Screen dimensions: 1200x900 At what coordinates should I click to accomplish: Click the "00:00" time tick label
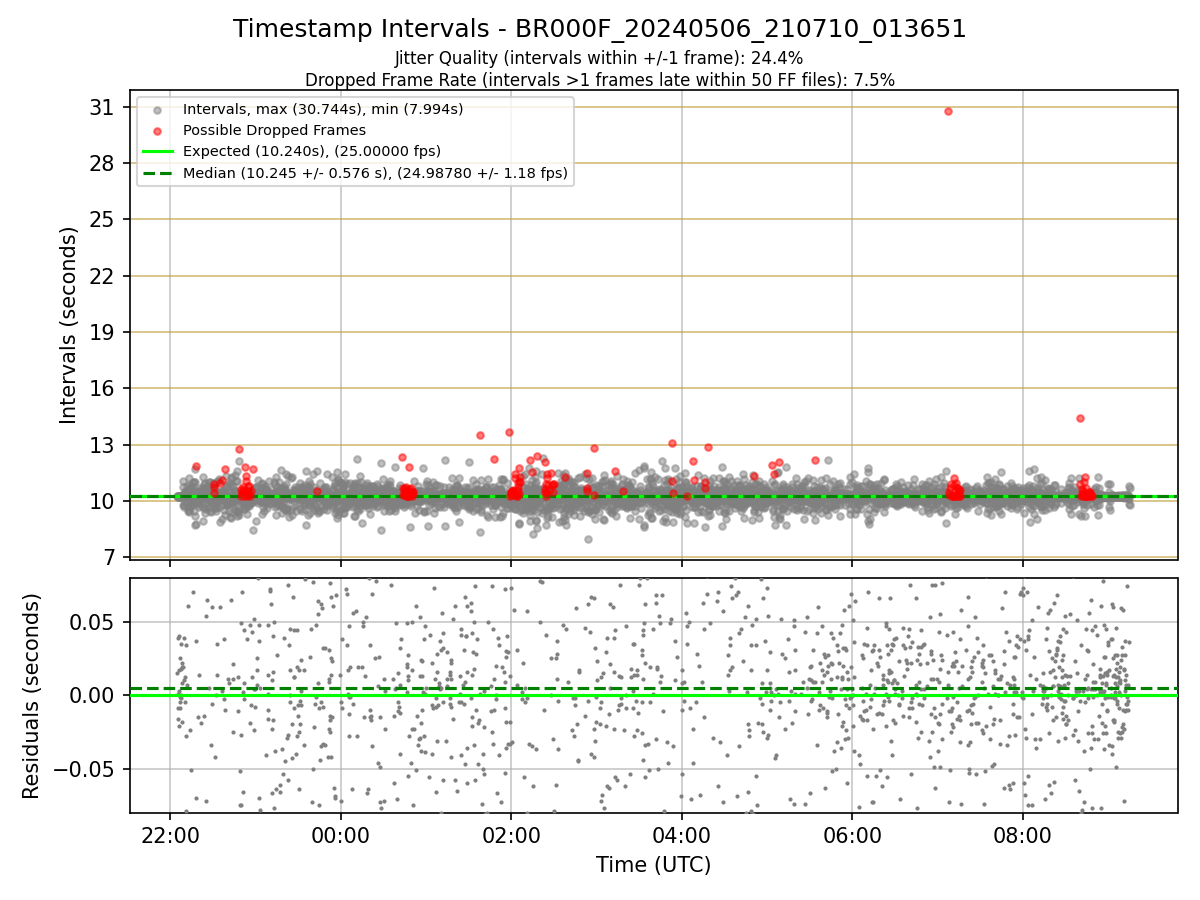click(341, 835)
